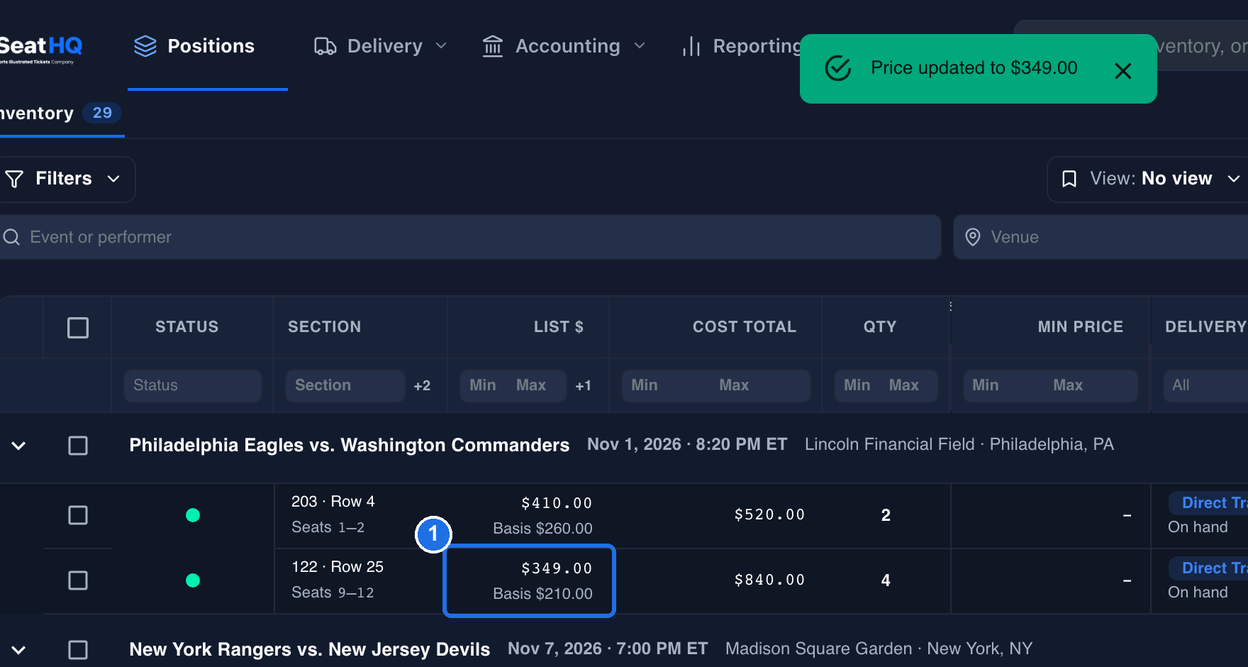
Task: Focus the List $ Min Max filter
Action: point(513,385)
